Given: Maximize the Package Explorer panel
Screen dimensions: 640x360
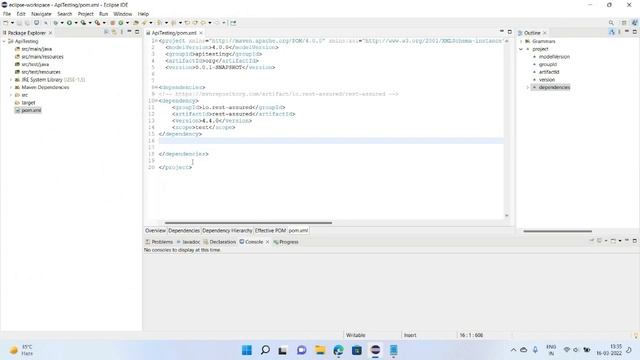Looking at the screenshot, I should [137, 31].
